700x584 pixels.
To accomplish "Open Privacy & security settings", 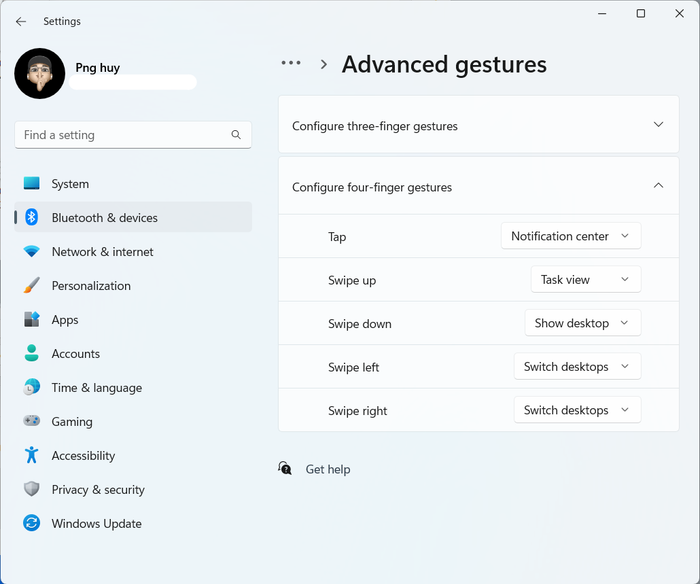I will pyautogui.click(x=133, y=489).
